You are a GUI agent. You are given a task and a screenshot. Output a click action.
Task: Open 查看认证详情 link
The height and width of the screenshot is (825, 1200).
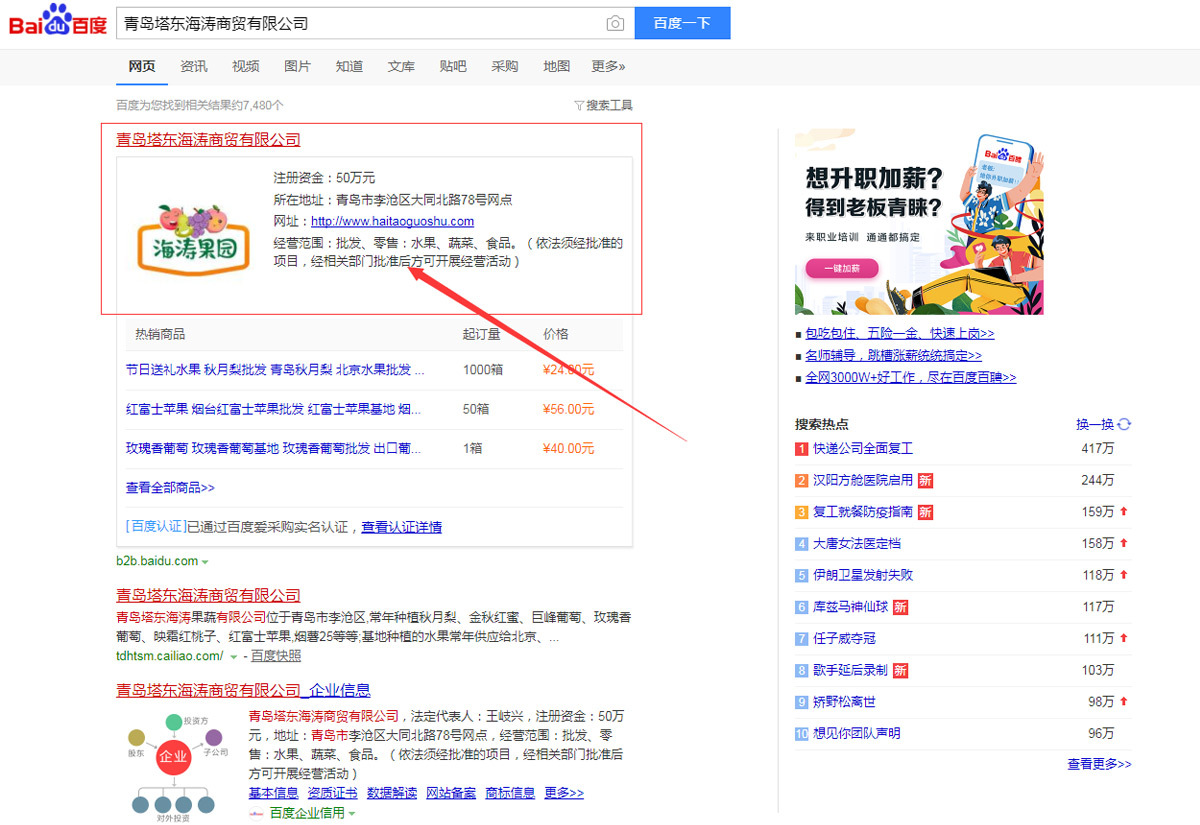coord(402,527)
